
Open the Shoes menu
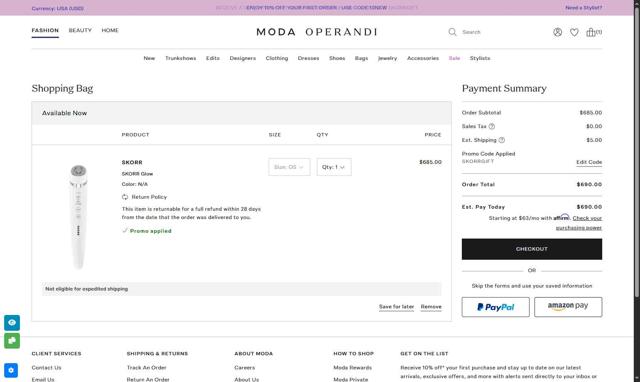(x=337, y=58)
